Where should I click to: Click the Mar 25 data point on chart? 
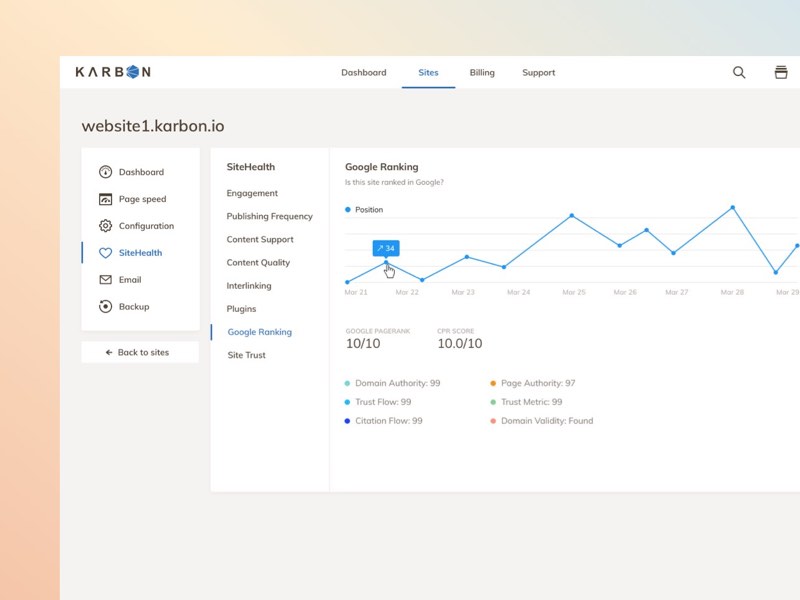click(572, 215)
